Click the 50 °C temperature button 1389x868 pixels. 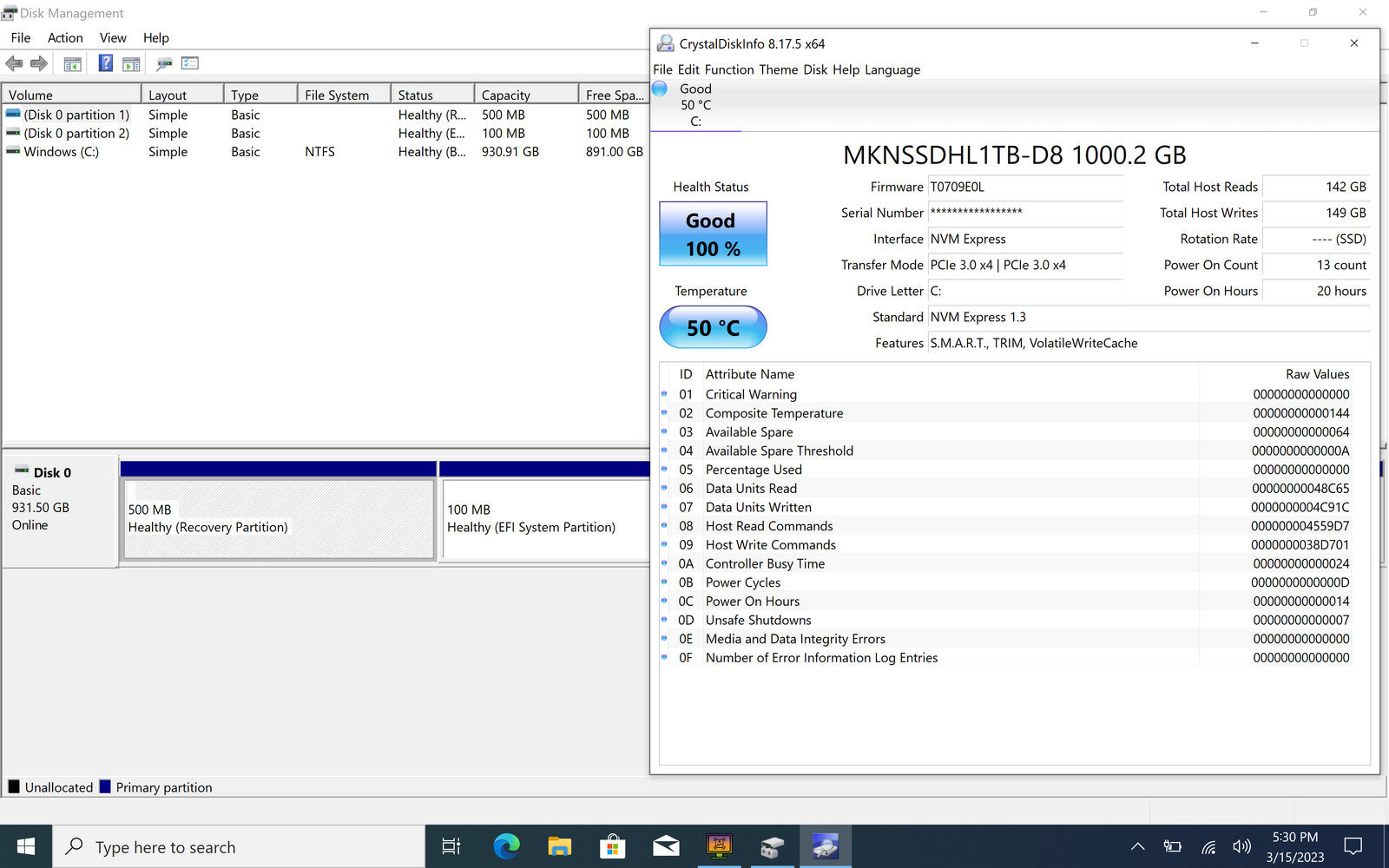[x=713, y=327]
